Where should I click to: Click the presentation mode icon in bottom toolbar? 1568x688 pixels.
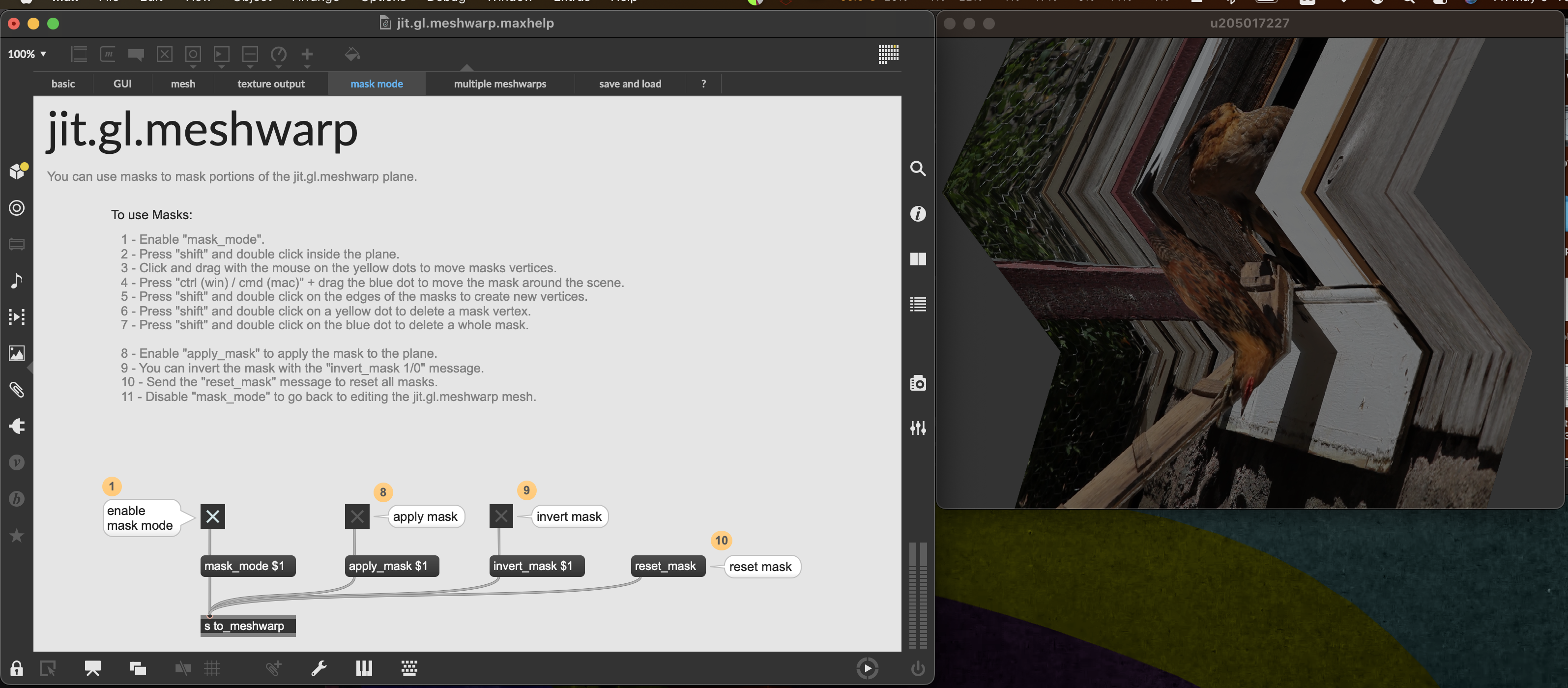point(92,668)
